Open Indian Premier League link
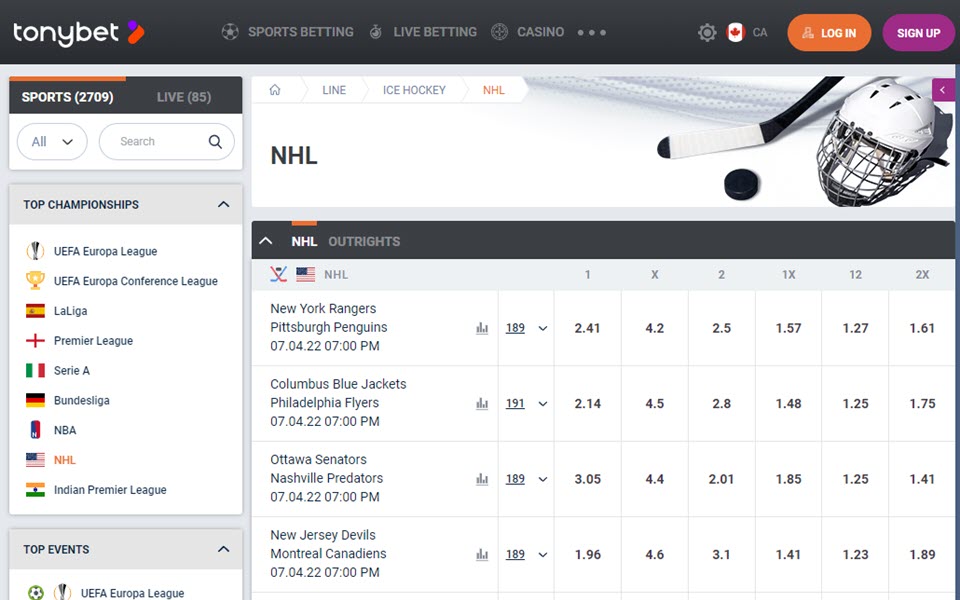 pyautogui.click(x=110, y=490)
